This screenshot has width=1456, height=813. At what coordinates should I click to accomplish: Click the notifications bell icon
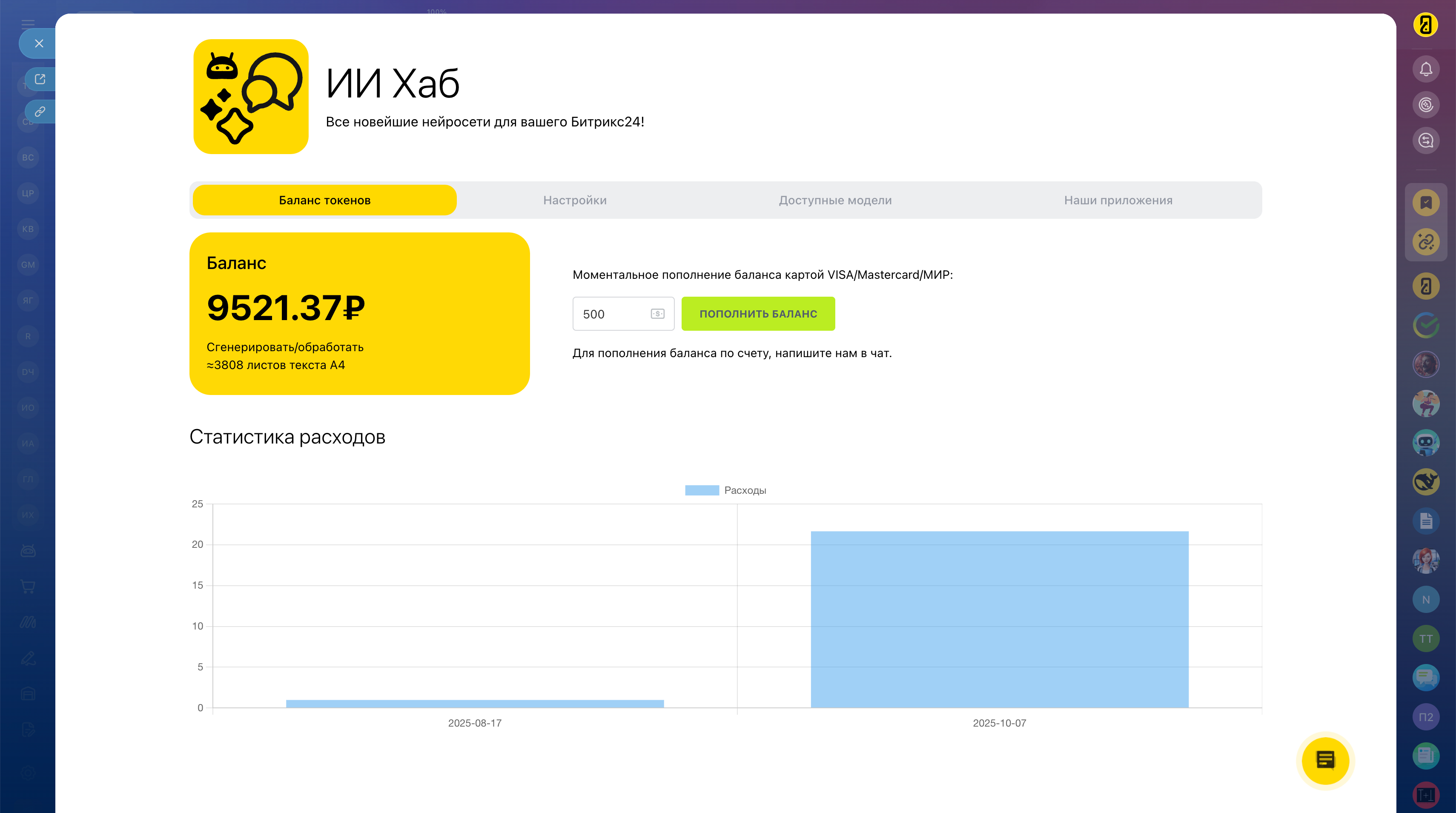tap(1425, 69)
